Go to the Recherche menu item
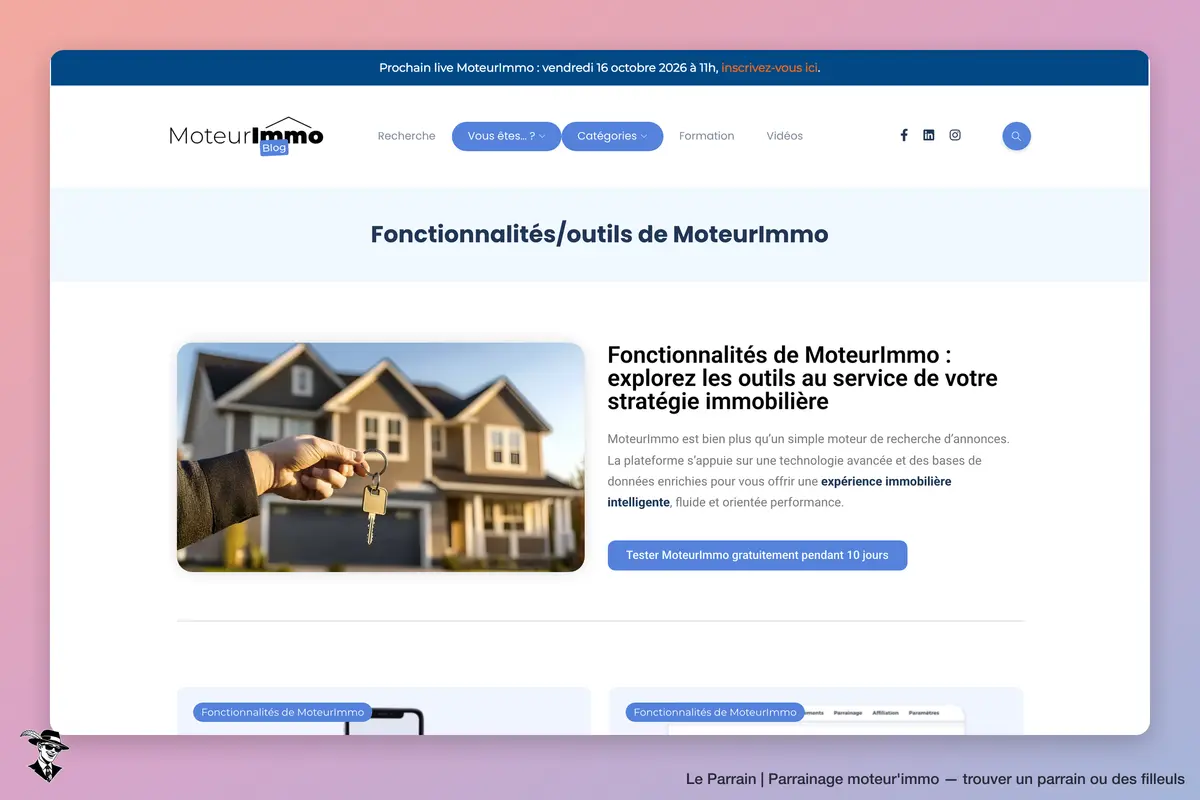 [407, 136]
